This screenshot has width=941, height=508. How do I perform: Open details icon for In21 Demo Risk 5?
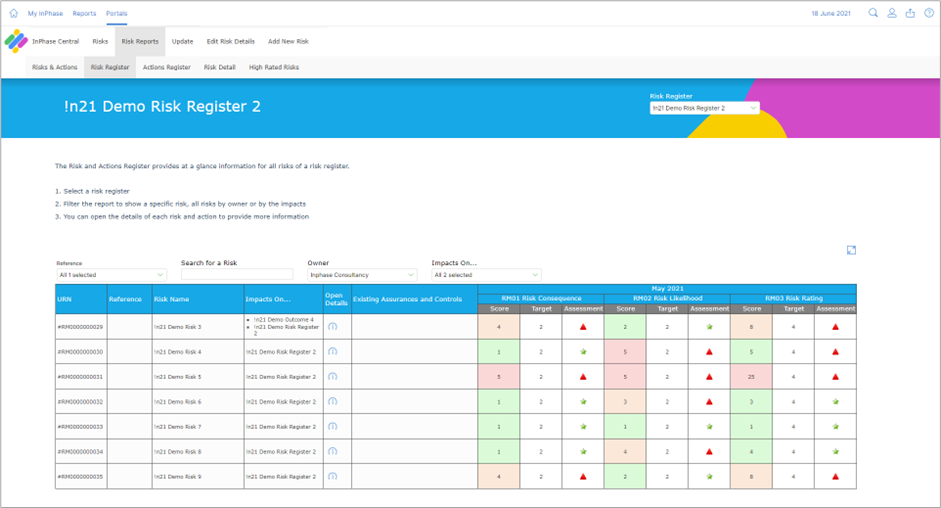[333, 376]
